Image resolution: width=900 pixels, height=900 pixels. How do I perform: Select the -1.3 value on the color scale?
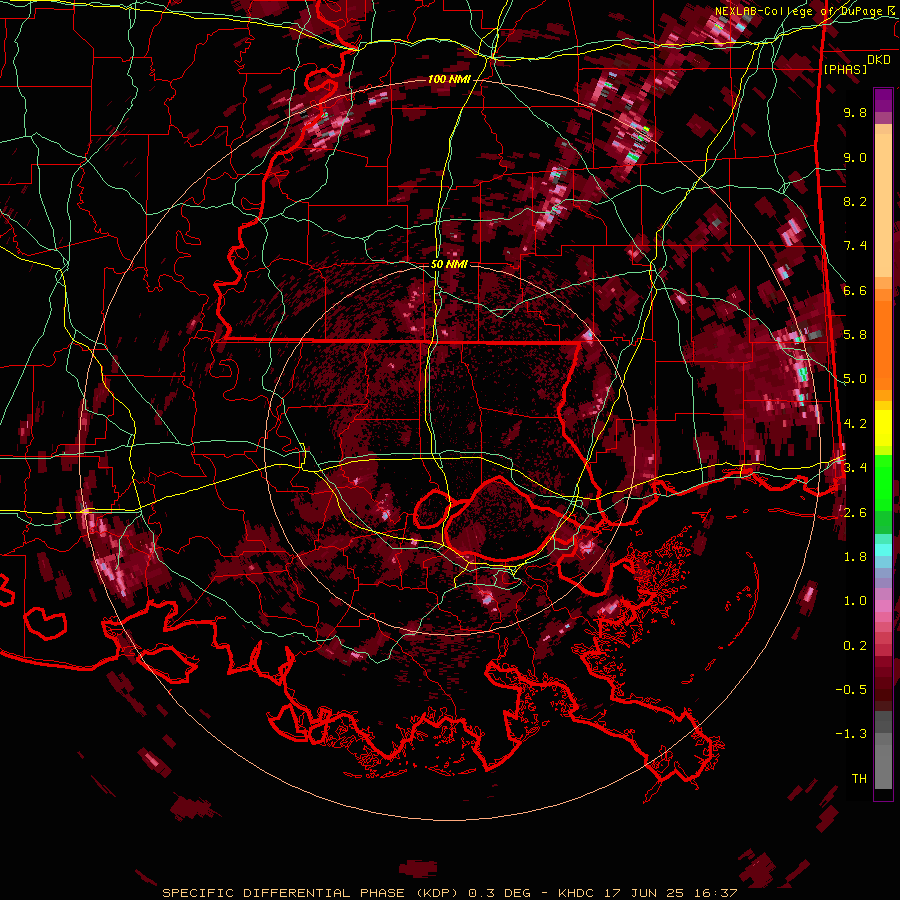(x=851, y=734)
